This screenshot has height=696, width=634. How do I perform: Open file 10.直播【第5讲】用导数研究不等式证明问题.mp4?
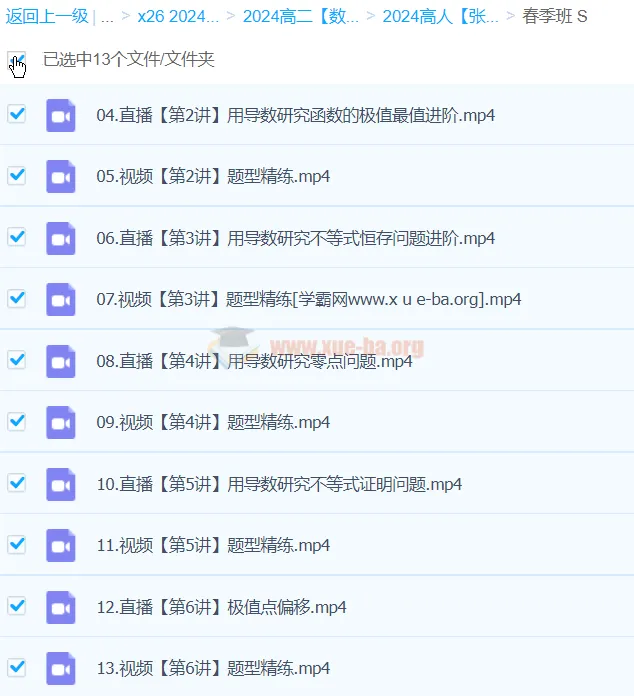point(279,484)
